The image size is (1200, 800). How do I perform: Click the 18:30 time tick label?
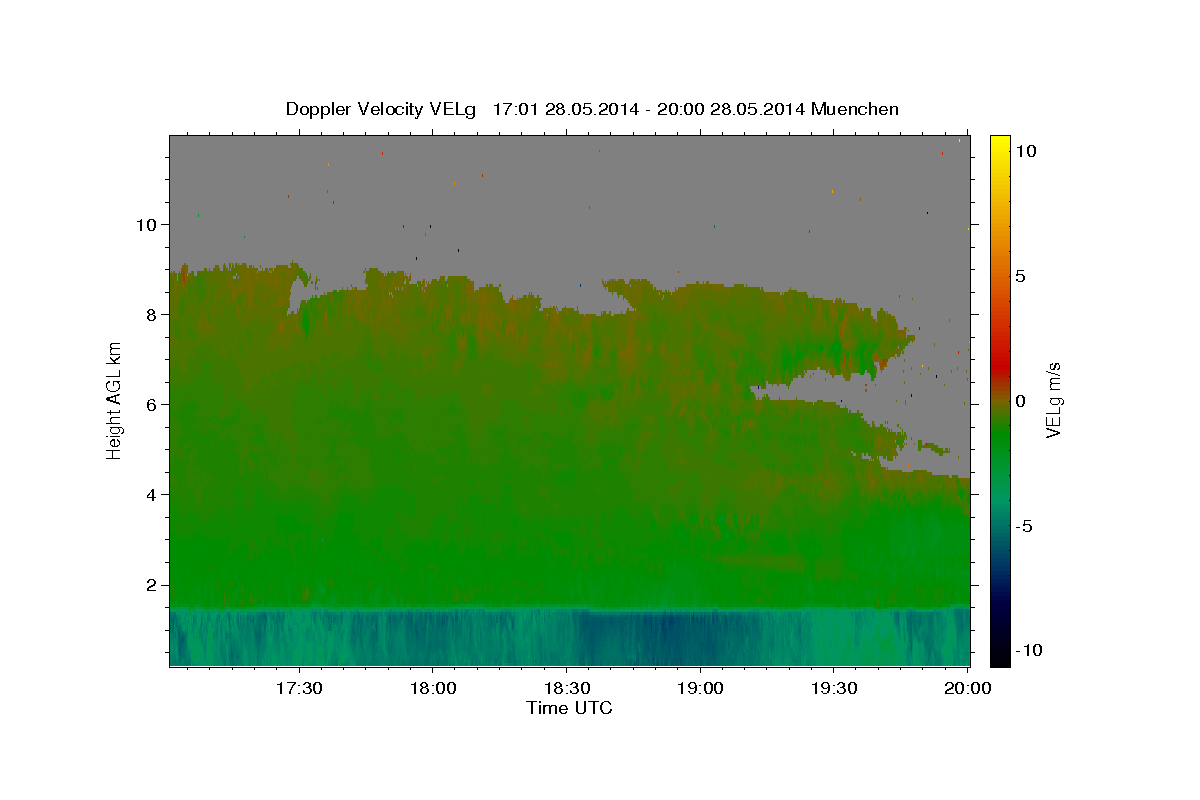(567, 688)
